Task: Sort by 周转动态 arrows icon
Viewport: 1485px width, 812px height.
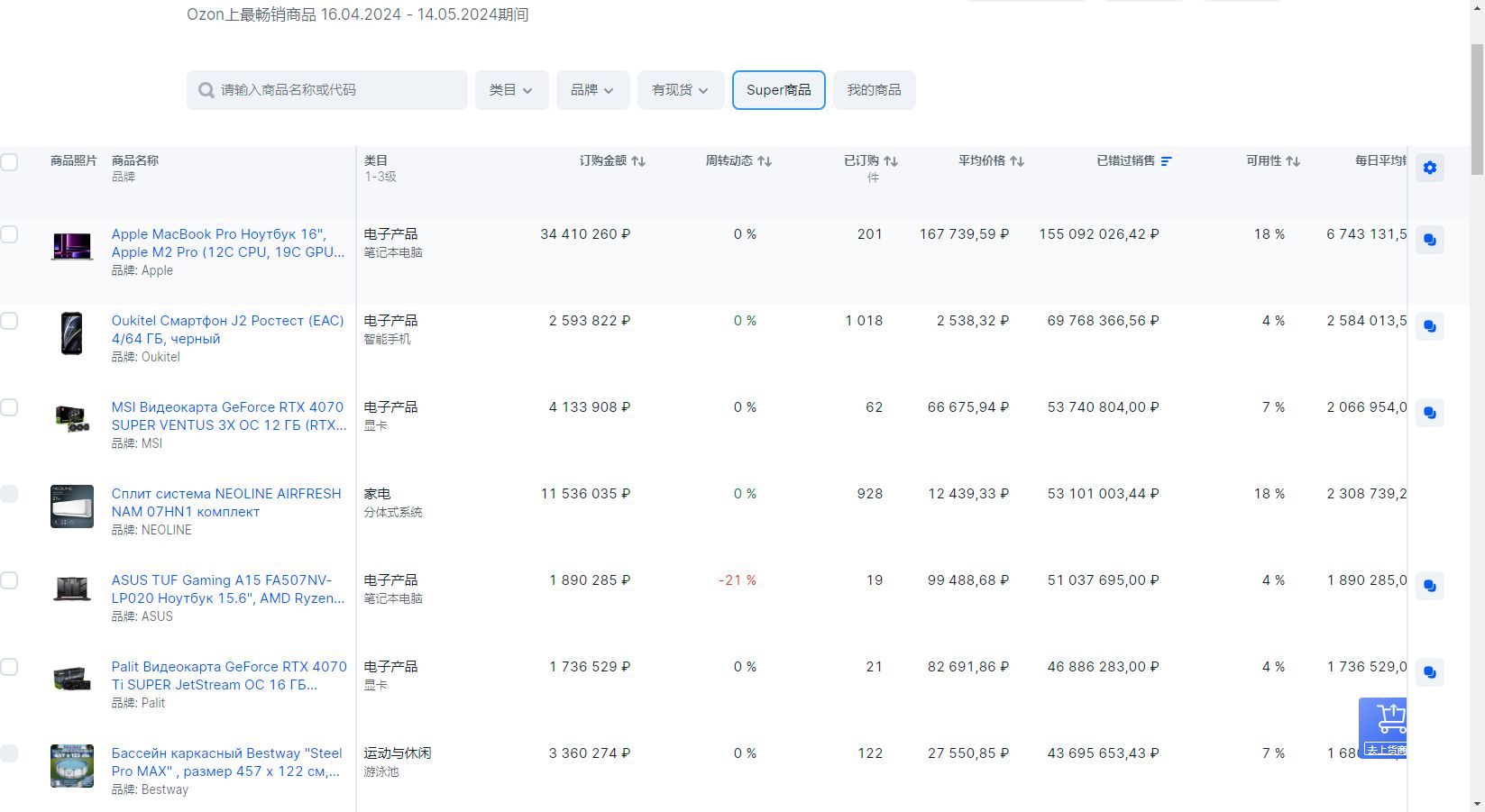Action: tap(765, 161)
